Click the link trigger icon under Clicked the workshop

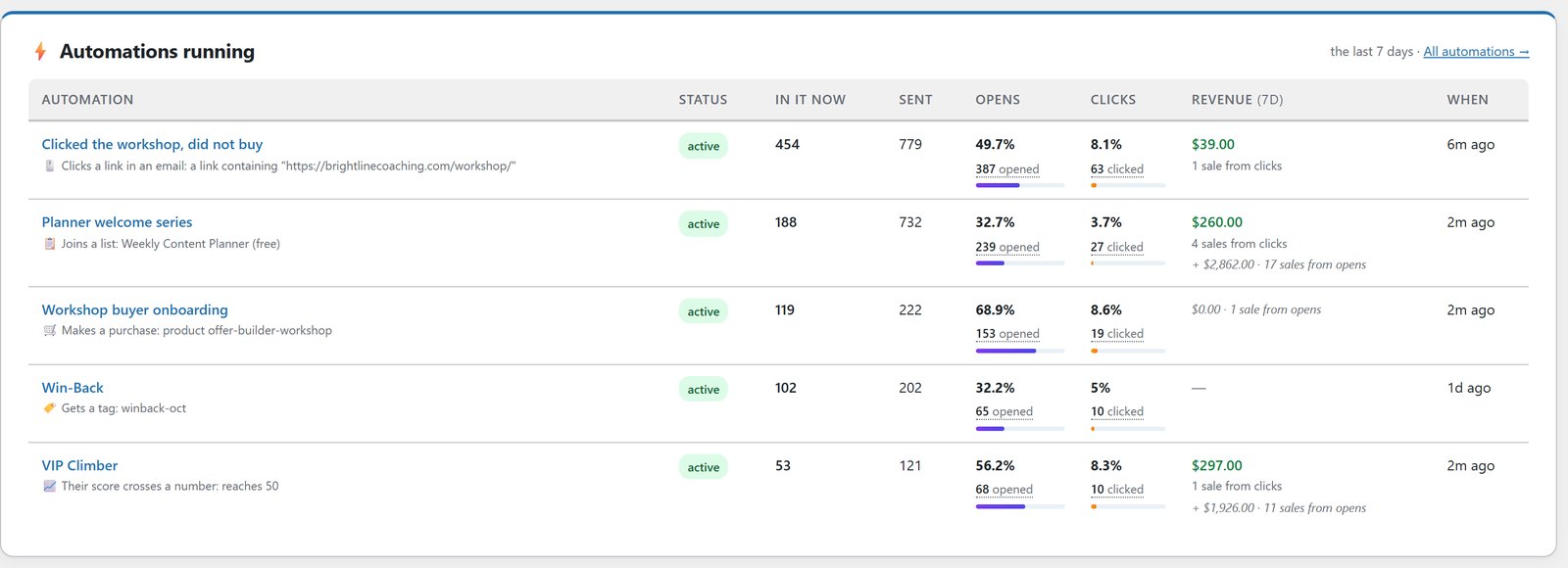coord(50,166)
